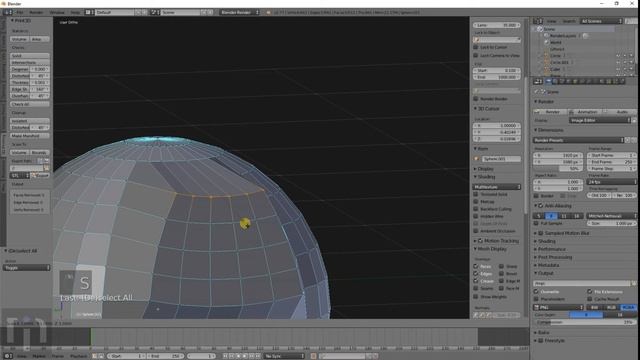Run the Solid check
The image size is (640, 360).
click(x=29, y=56)
